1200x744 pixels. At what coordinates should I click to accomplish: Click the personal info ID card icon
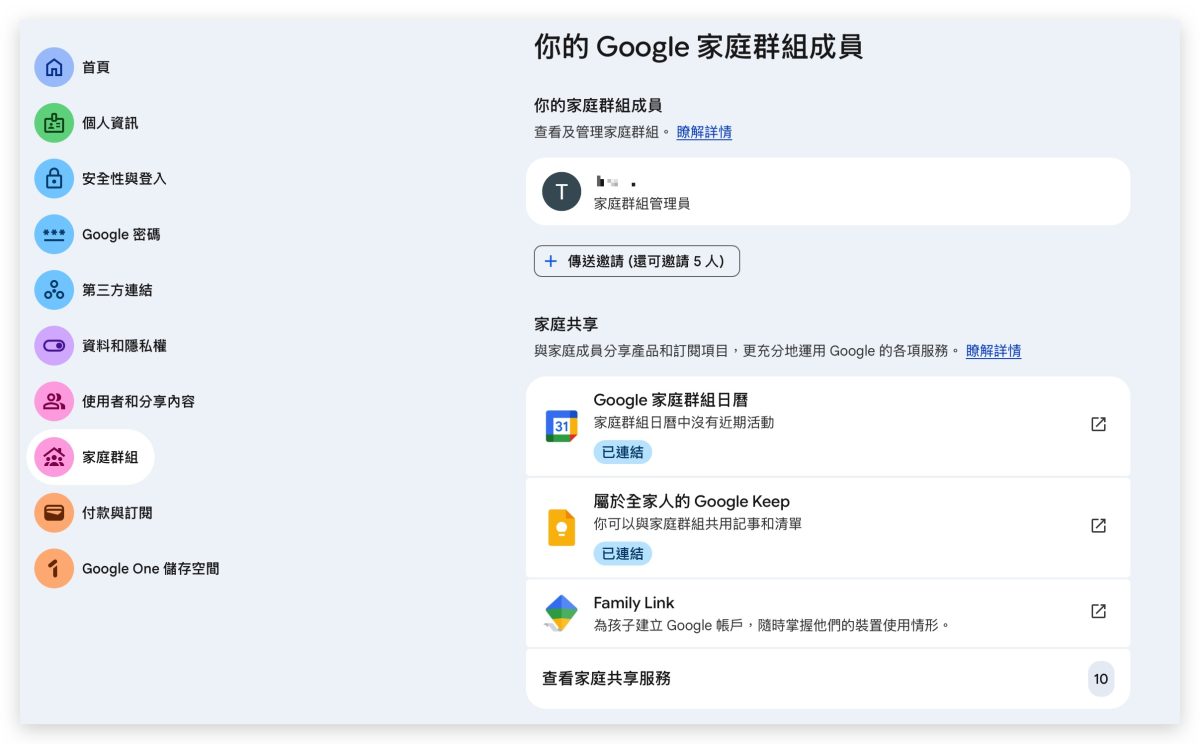(x=54, y=123)
